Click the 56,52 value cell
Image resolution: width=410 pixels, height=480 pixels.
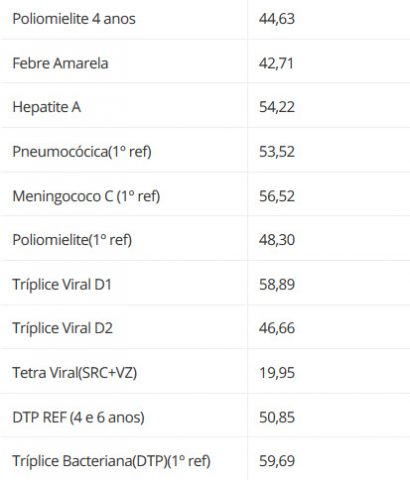point(277,196)
